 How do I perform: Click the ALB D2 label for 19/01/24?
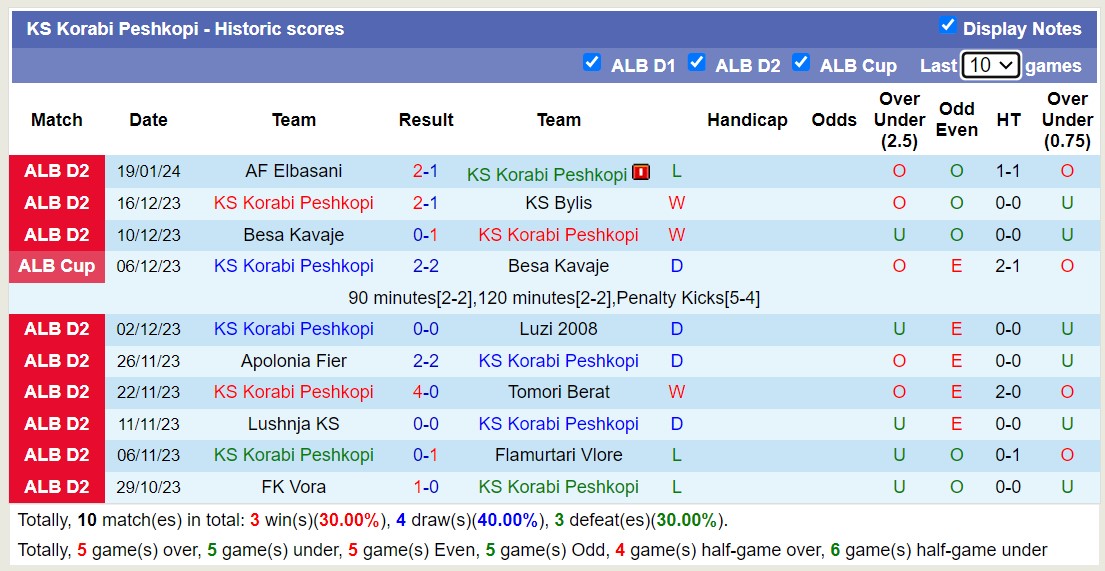click(57, 171)
